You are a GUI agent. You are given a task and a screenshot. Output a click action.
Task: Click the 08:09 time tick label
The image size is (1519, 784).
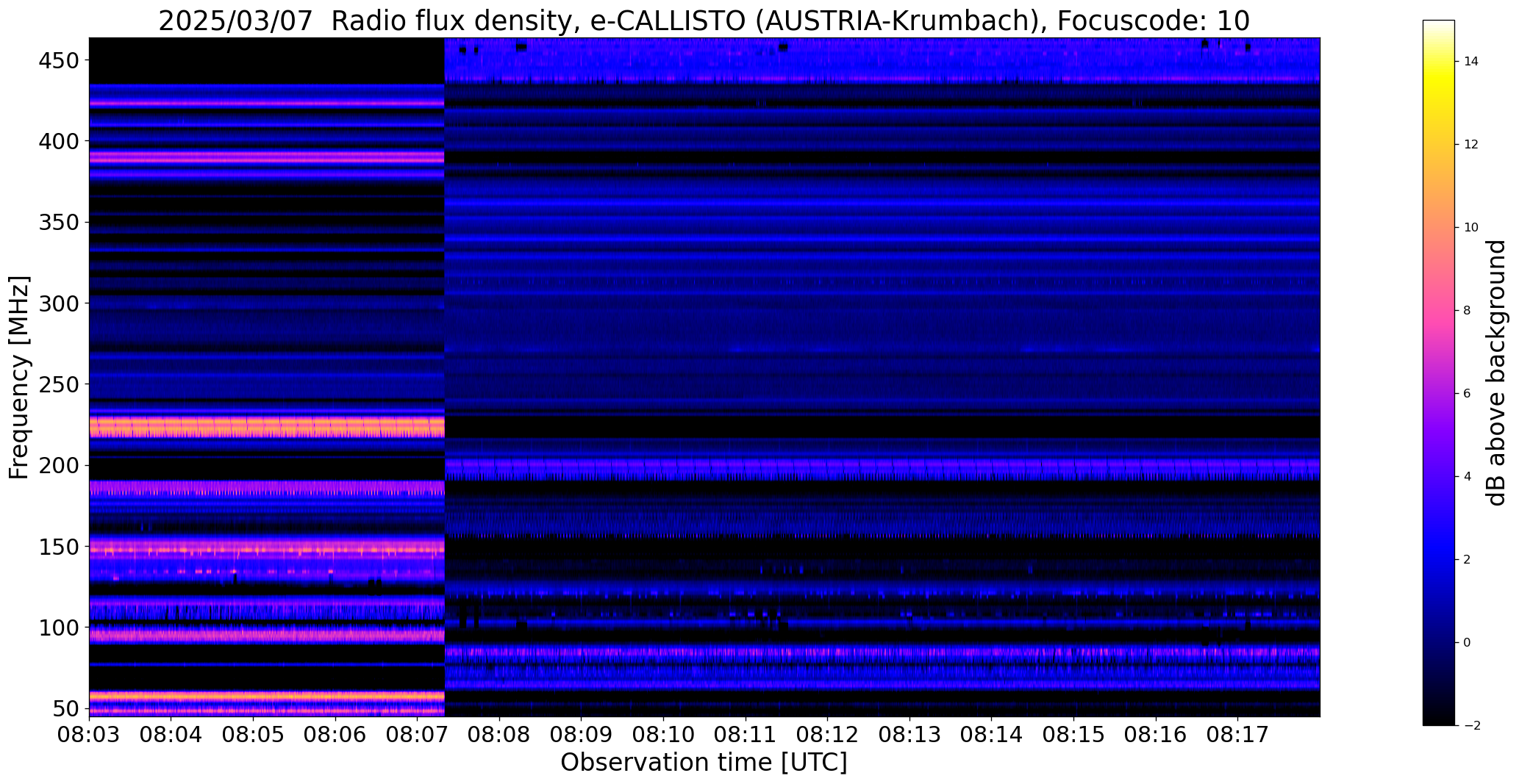click(x=582, y=735)
